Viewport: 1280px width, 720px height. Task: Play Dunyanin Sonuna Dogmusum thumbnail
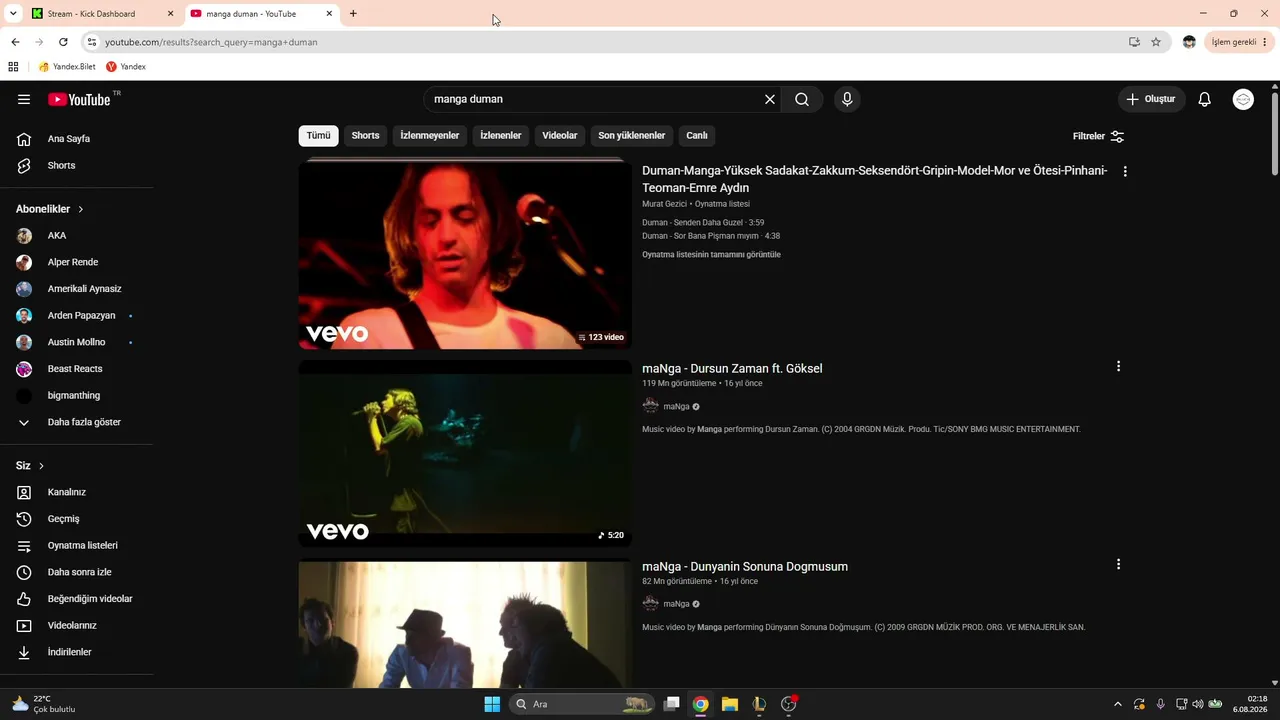click(465, 624)
